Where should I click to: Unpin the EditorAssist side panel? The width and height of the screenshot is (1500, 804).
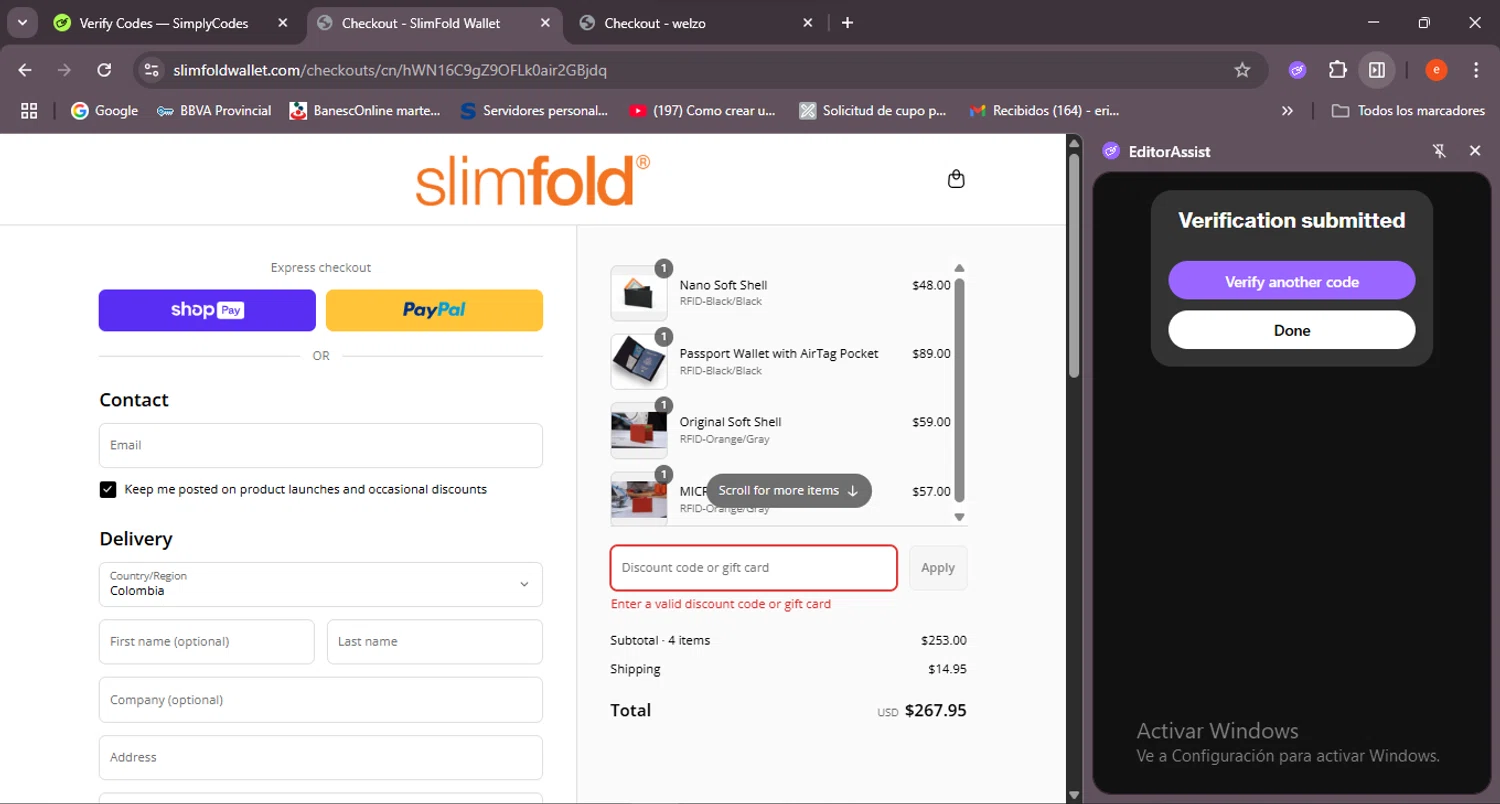coord(1440,151)
